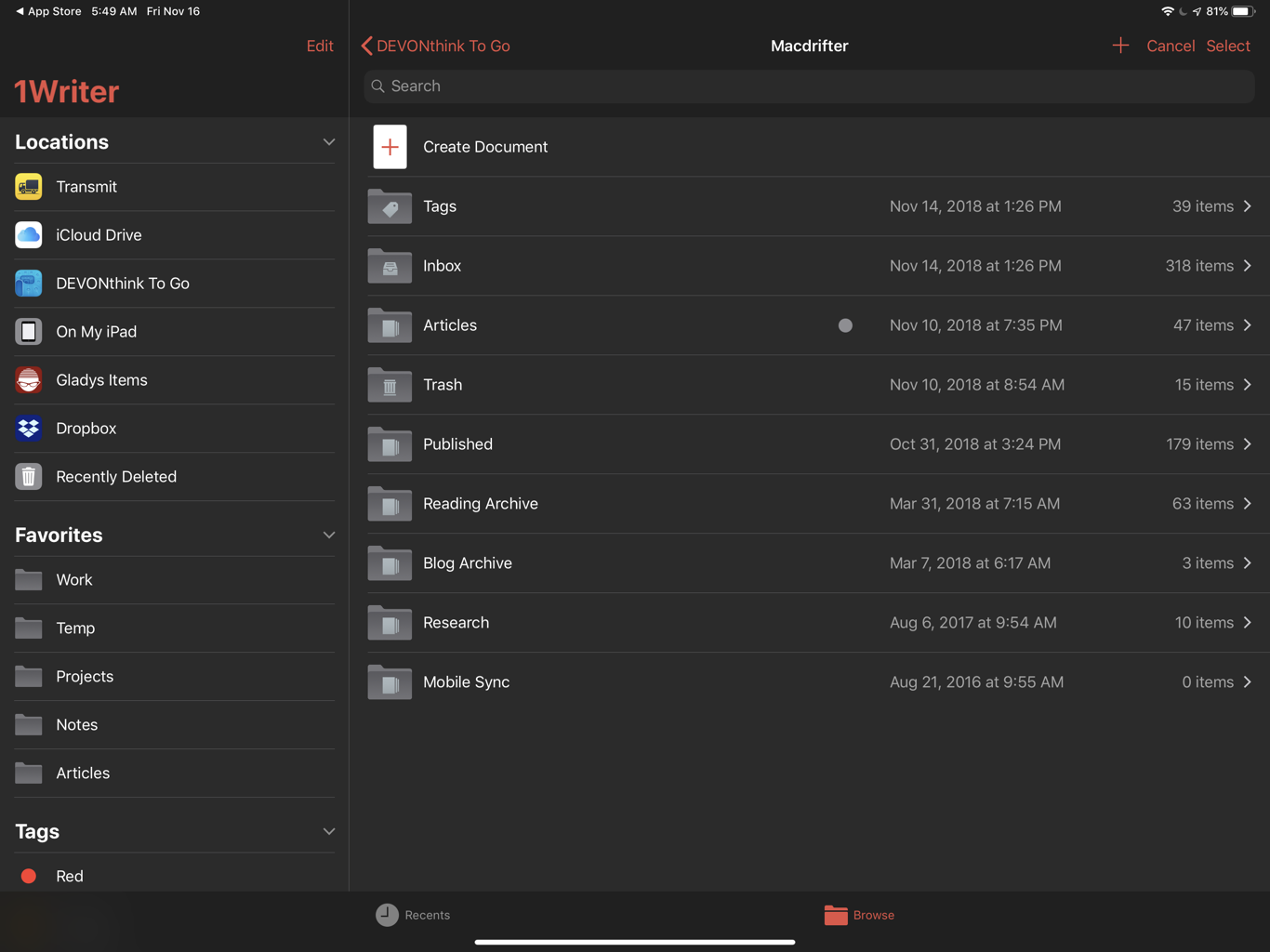This screenshot has height=952, width=1270.
Task: Open the Temp favorite folder icon
Action: pyautogui.click(x=29, y=628)
